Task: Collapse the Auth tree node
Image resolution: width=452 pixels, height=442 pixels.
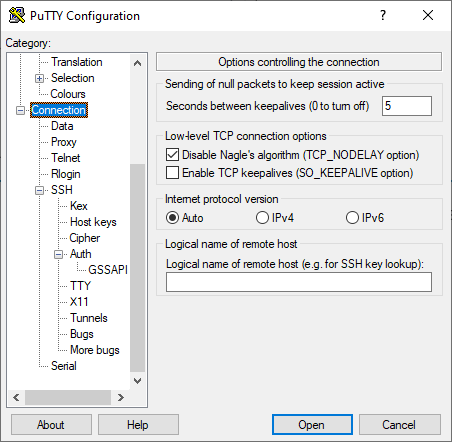Action: (x=58, y=254)
